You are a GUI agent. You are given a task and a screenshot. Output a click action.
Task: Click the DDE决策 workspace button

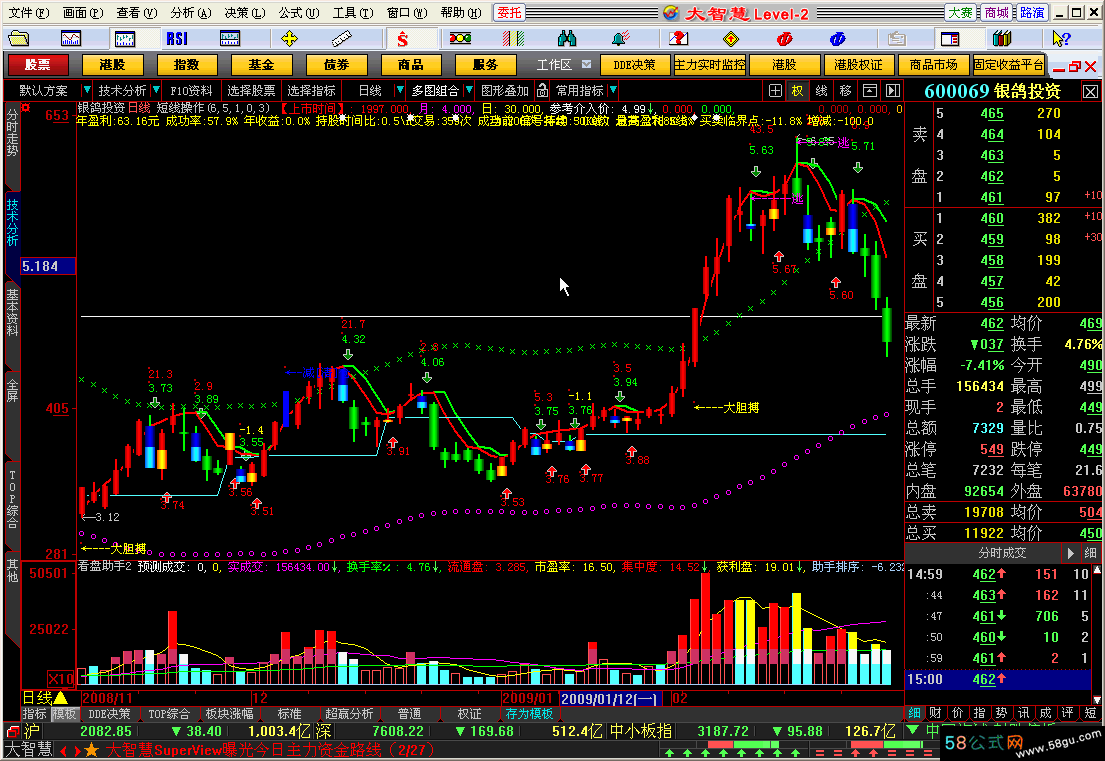coord(634,65)
